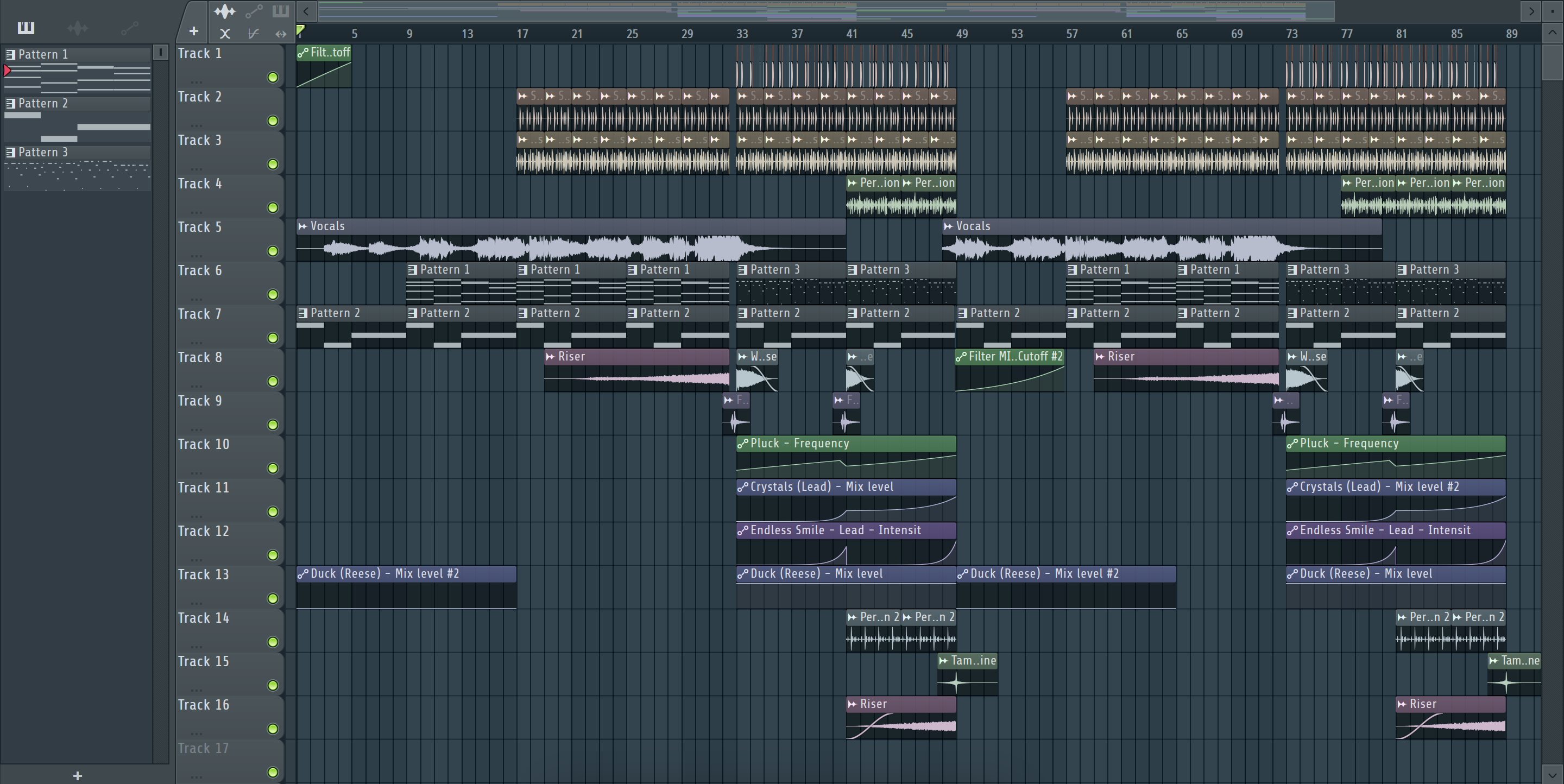Click the Pattern 2 piano-roll icon in picker
1564x784 pixels.
click(x=10, y=104)
